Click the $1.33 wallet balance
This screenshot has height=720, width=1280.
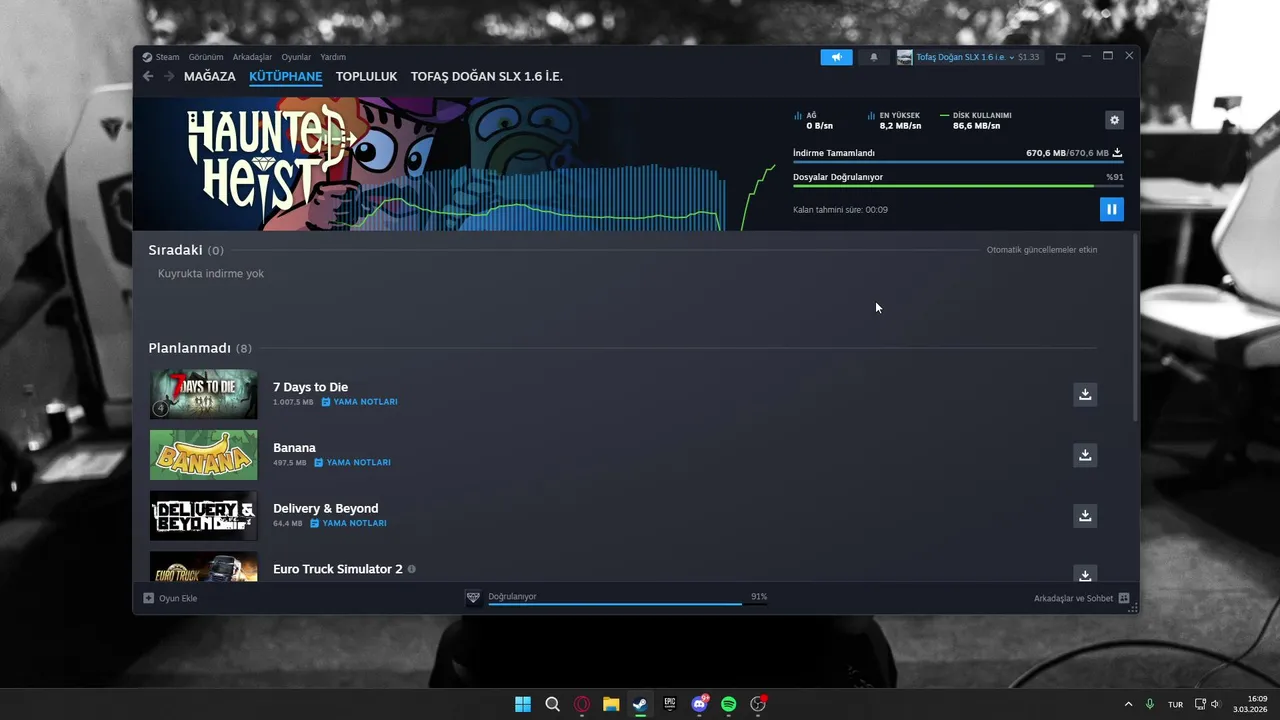coord(1029,57)
